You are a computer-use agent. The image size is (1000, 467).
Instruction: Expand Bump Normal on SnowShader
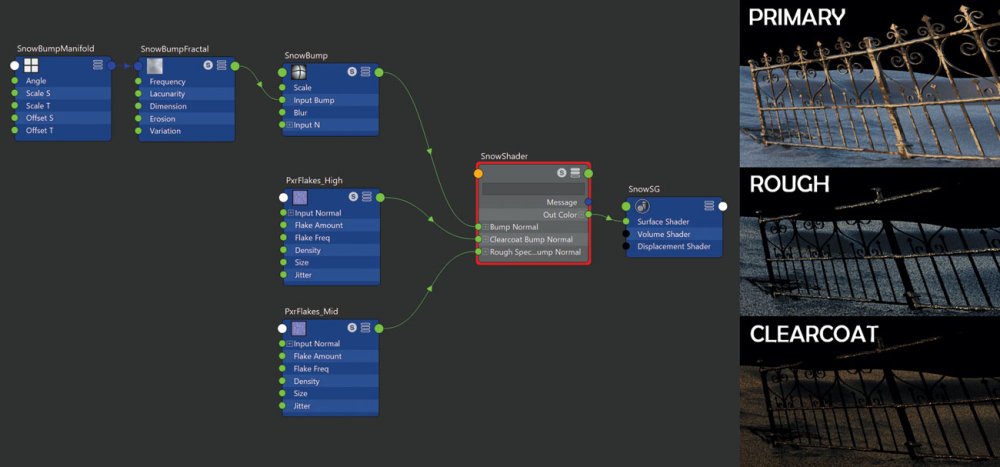click(486, 227)
